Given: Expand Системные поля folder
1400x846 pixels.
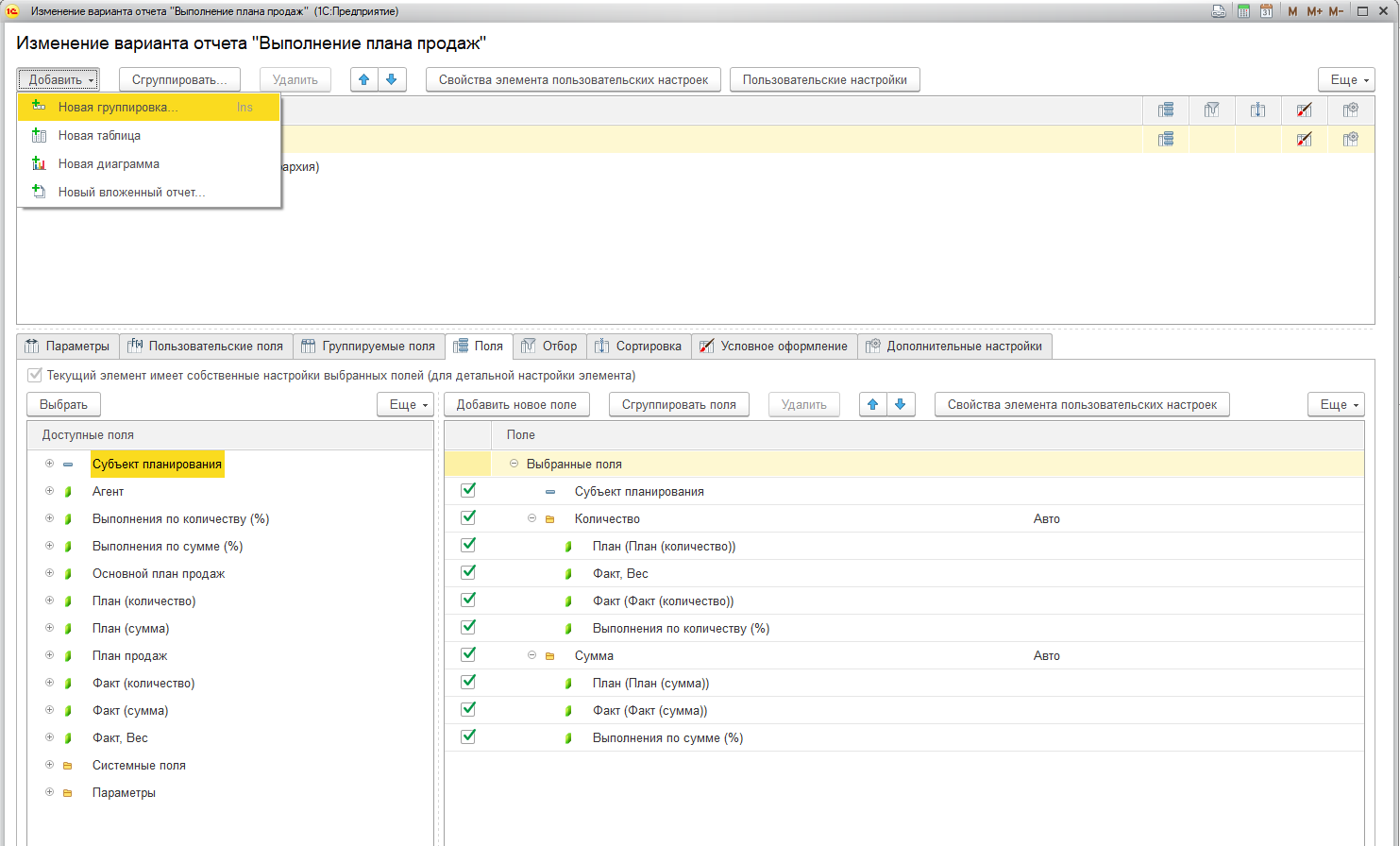Looking at the screenshot, I should (x=49, y=765).
